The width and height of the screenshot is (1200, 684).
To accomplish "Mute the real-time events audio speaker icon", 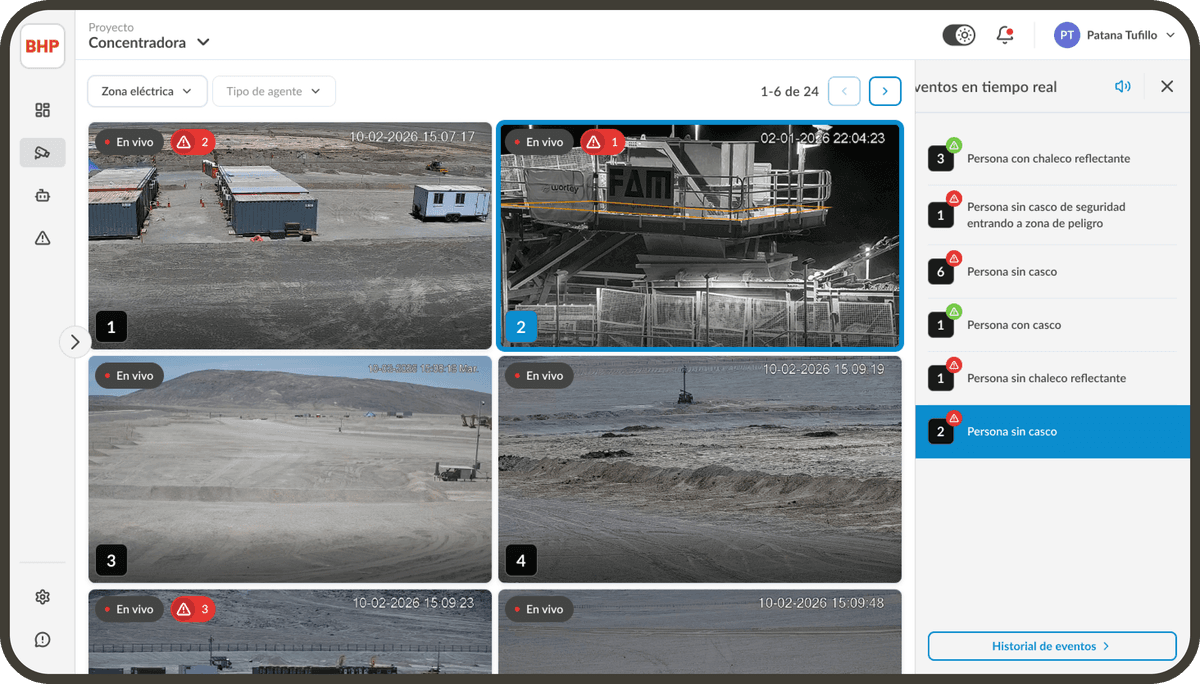I will [1122, 86].
